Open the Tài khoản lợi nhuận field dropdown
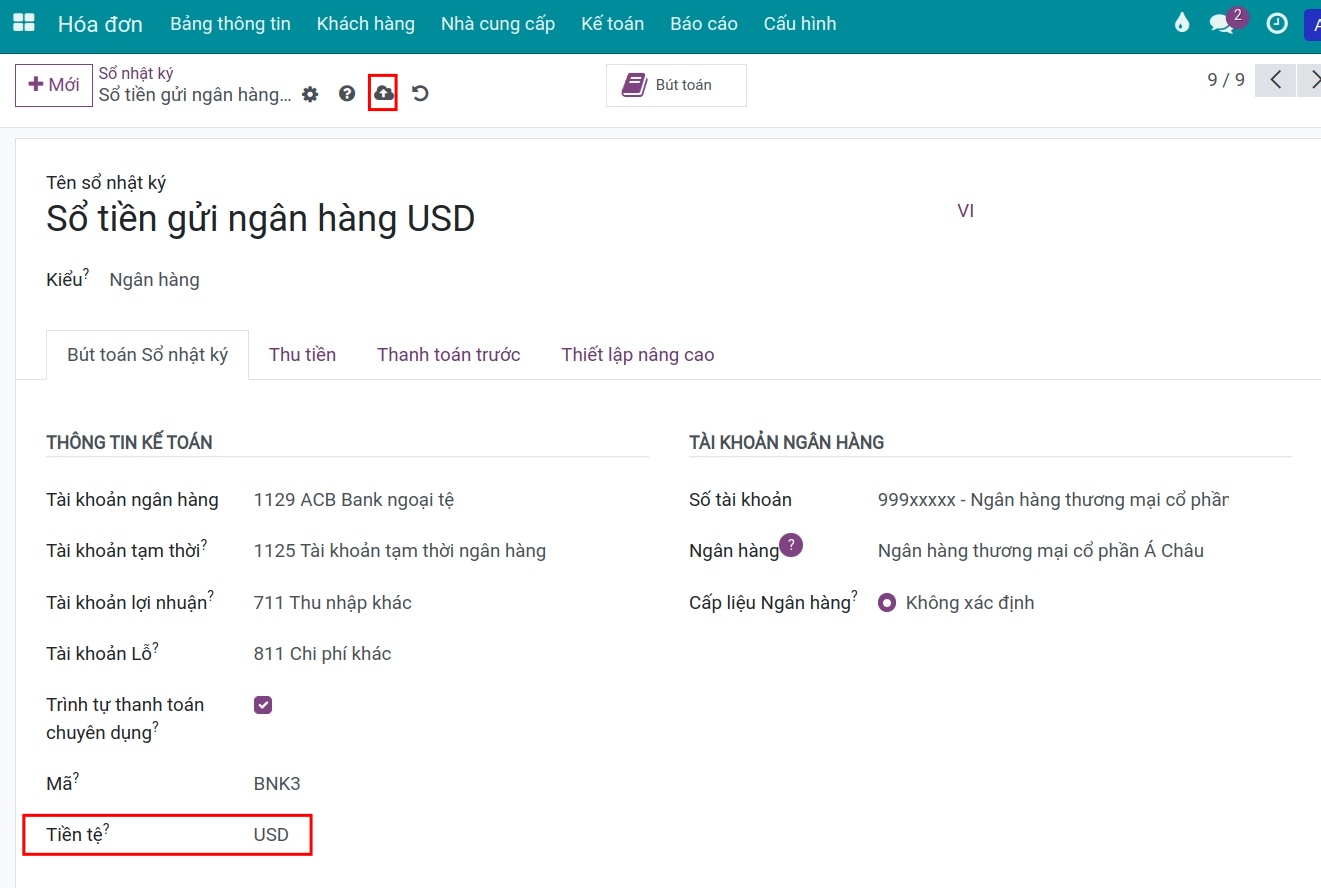This screenshot has height=888, width=1321. point(450,603)
